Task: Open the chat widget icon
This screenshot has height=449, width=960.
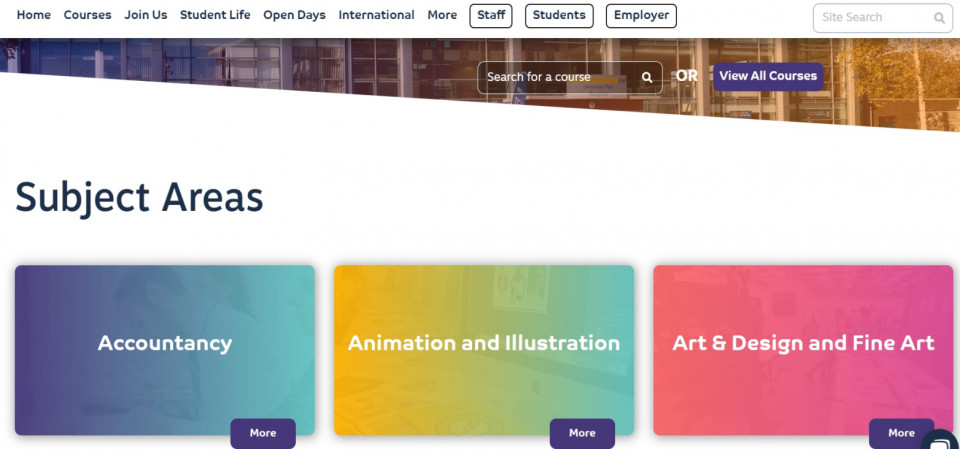Action: pos(942,440)
